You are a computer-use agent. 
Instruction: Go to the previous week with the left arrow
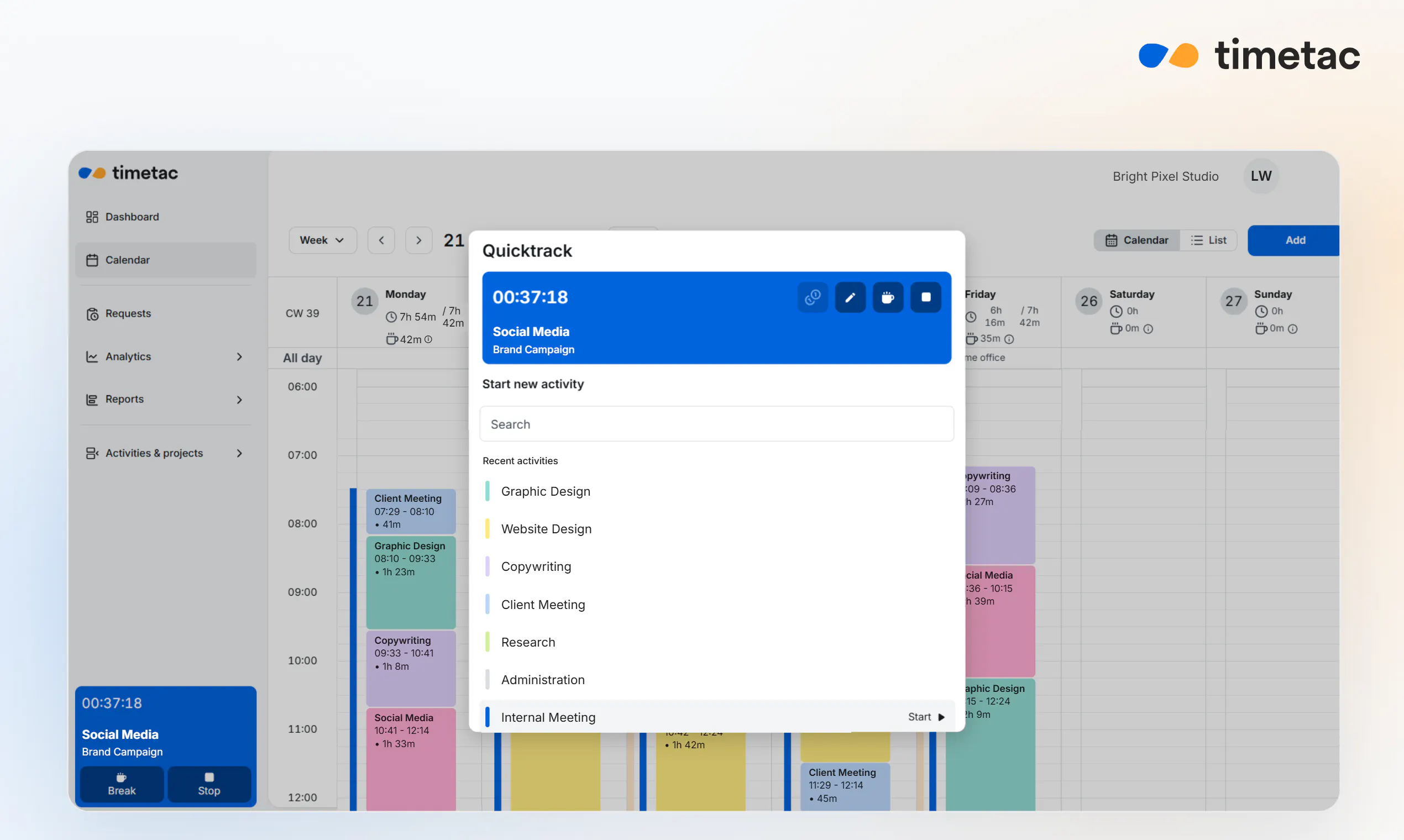pos(381,240)
